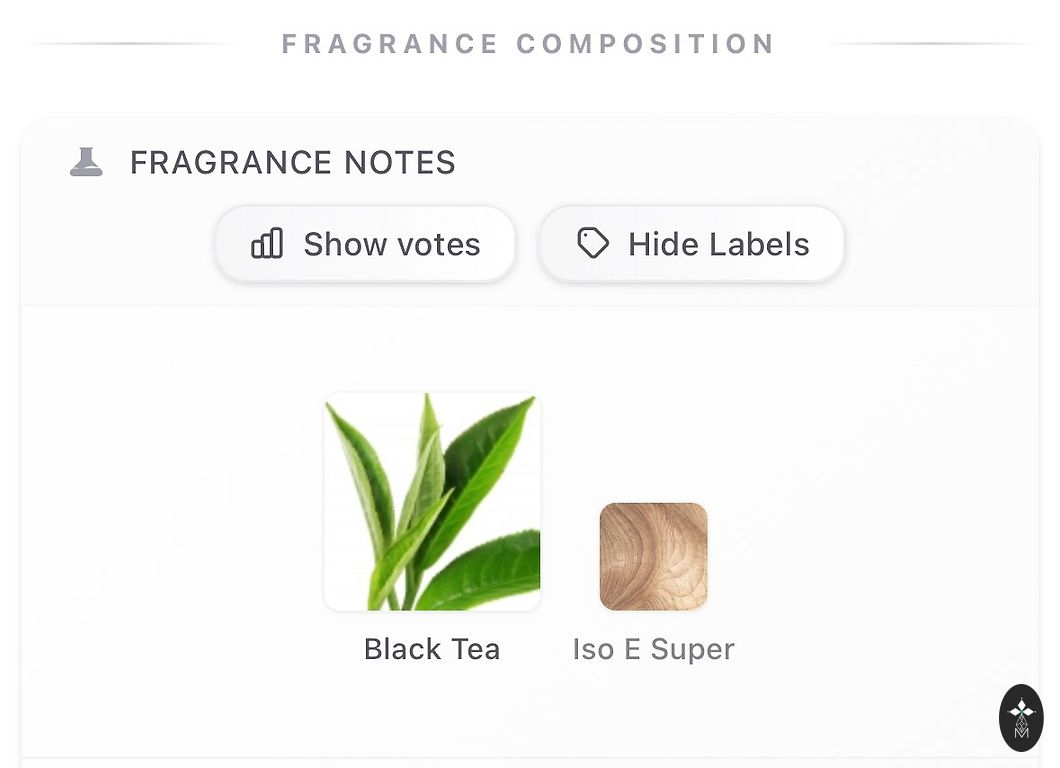Viewport: 1060px width, 768px height.
Task: Click the Iso E Super note label
Action: [x=653, y=649]
